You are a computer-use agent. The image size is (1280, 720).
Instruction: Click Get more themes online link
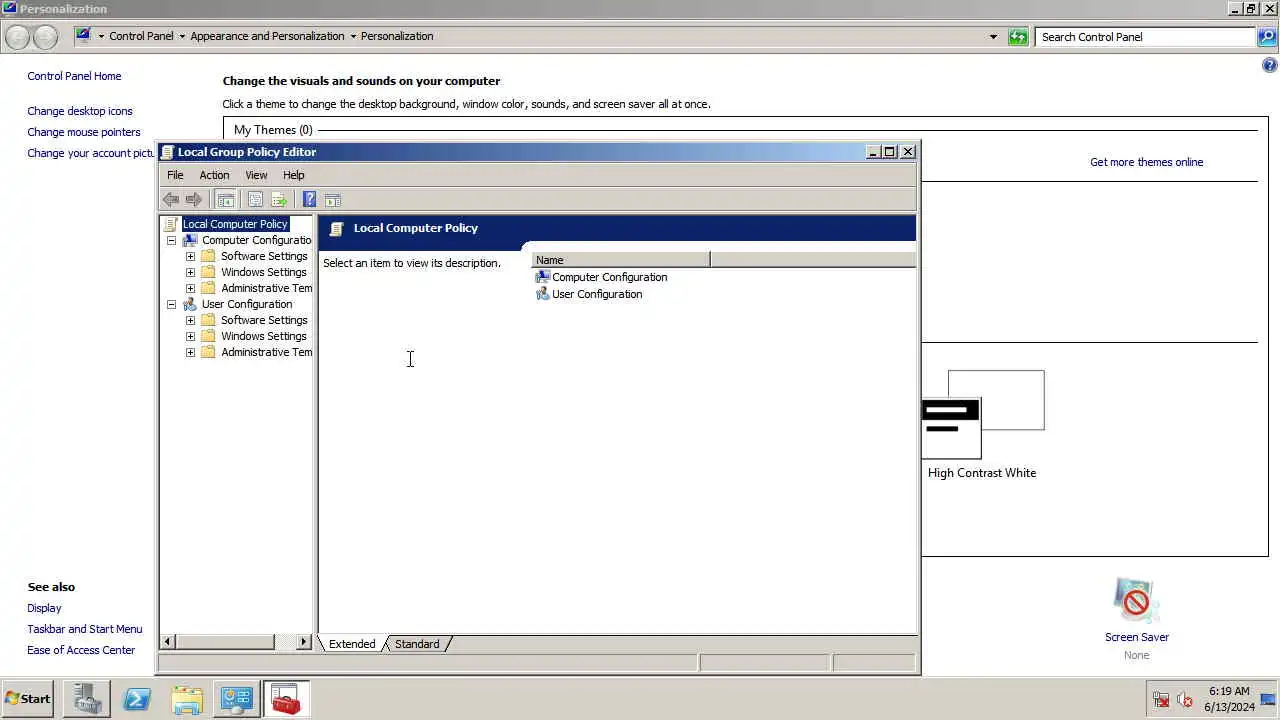pos(1146,162)
